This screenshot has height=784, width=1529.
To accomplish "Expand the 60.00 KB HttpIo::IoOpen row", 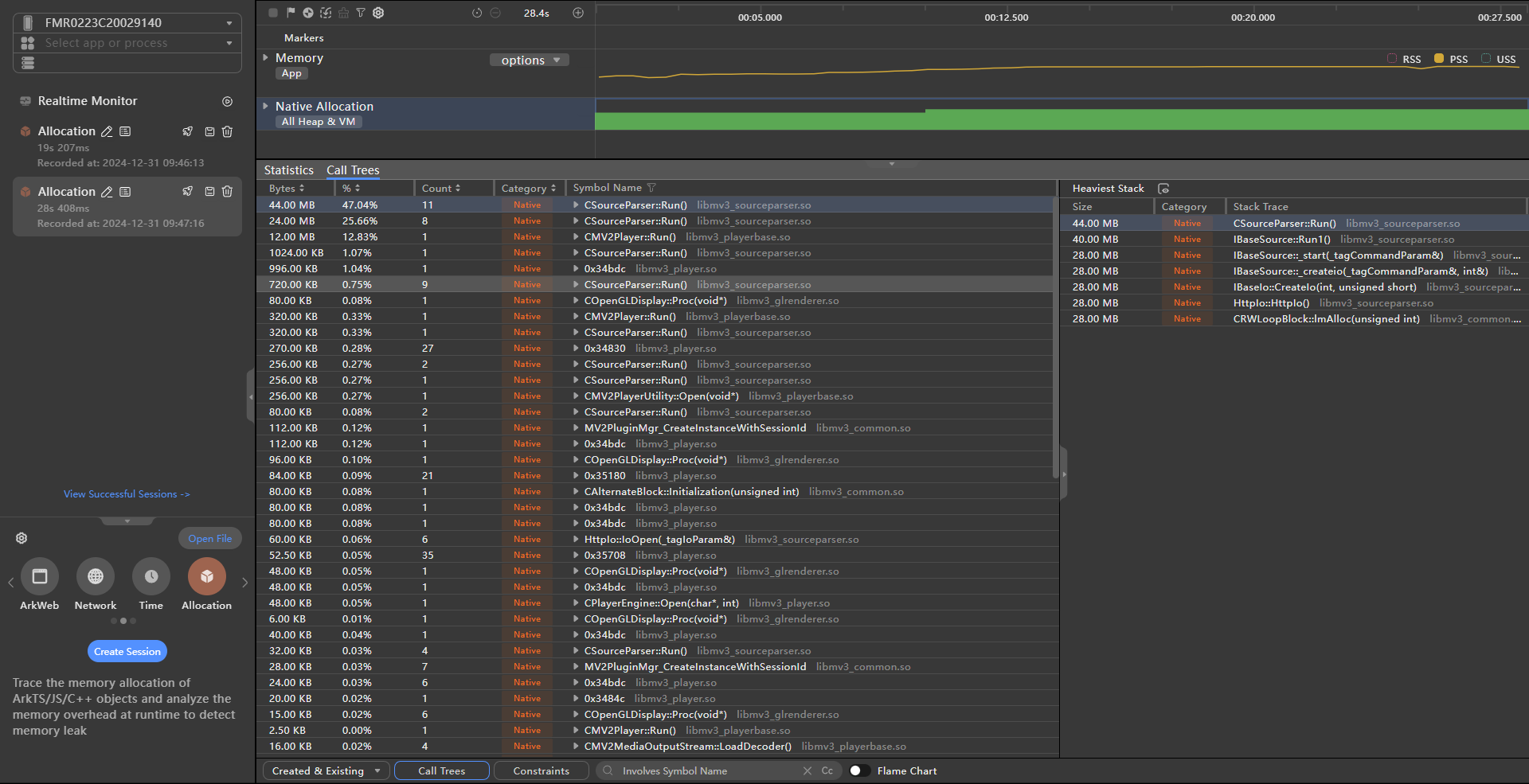I will (x=576, y=540).
